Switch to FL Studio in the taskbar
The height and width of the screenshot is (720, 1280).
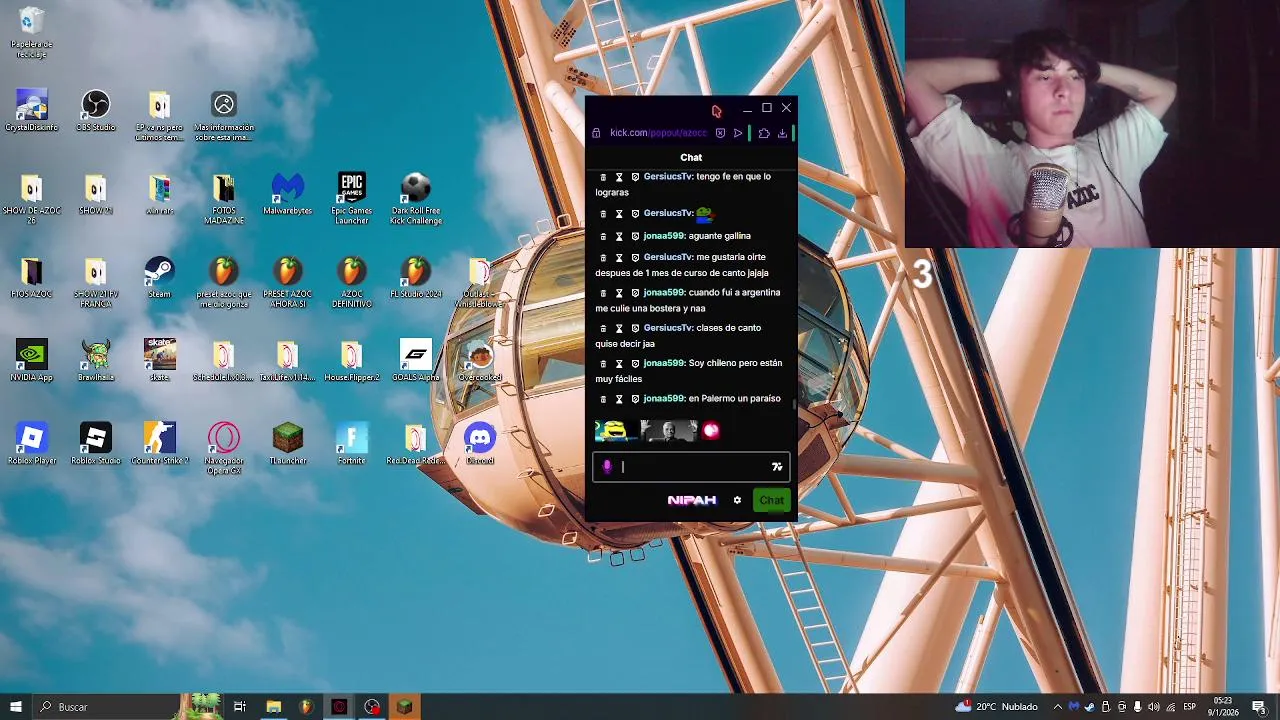[x=306, y=707]
